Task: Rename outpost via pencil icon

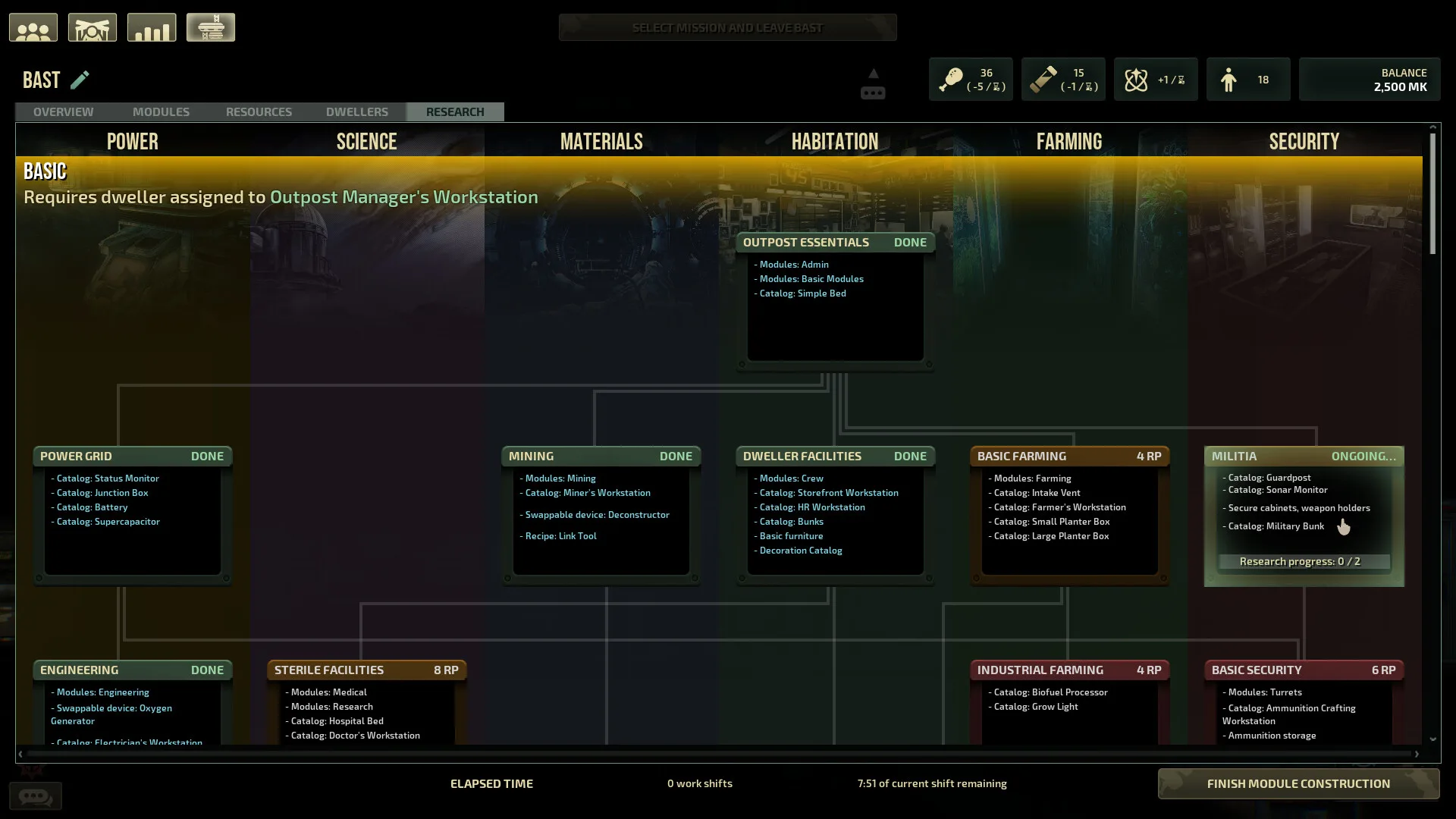Action: point(80,80)
